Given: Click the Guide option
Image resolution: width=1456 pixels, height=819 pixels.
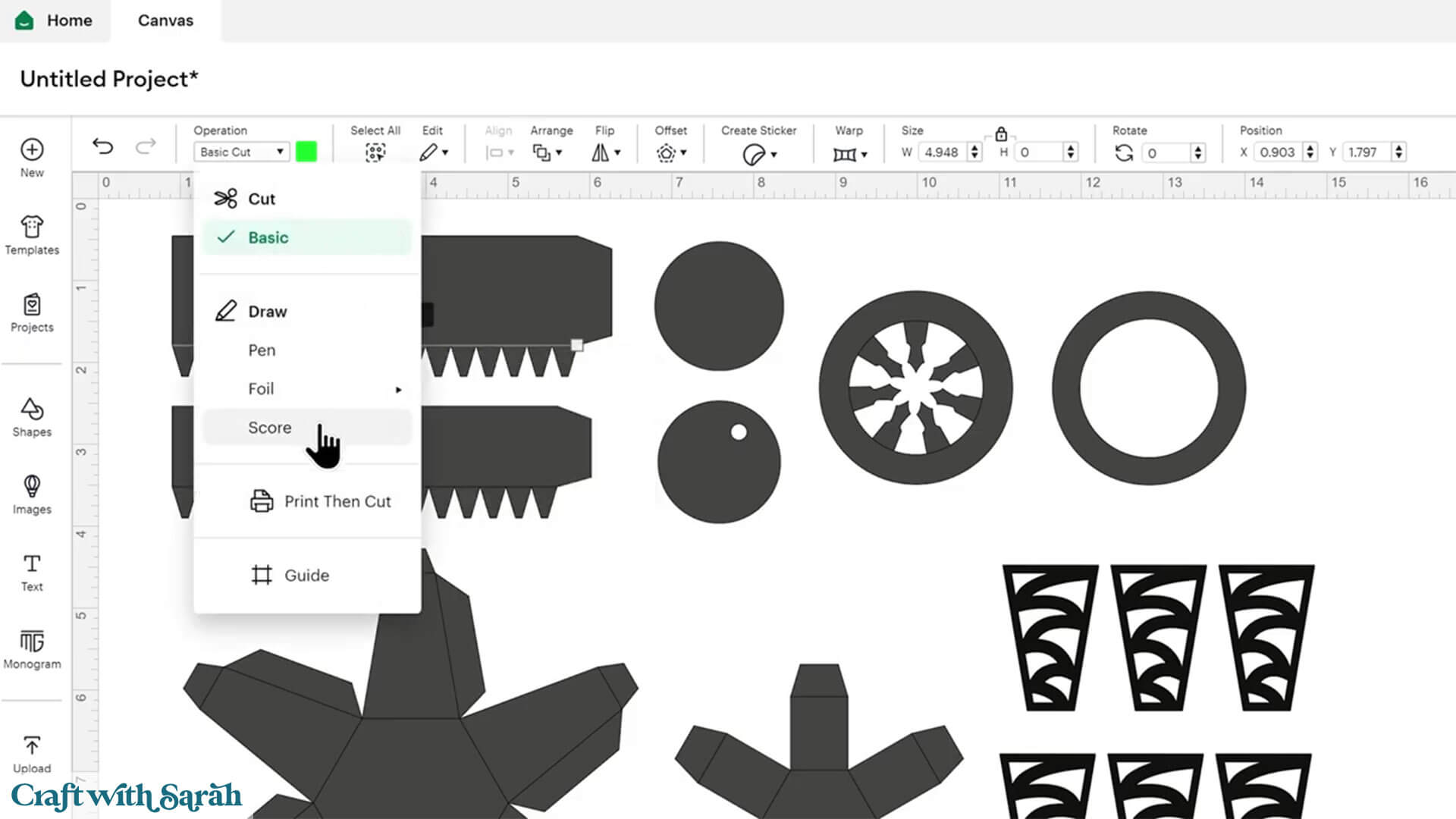Looking at the screenshot, I should [306, 576].
